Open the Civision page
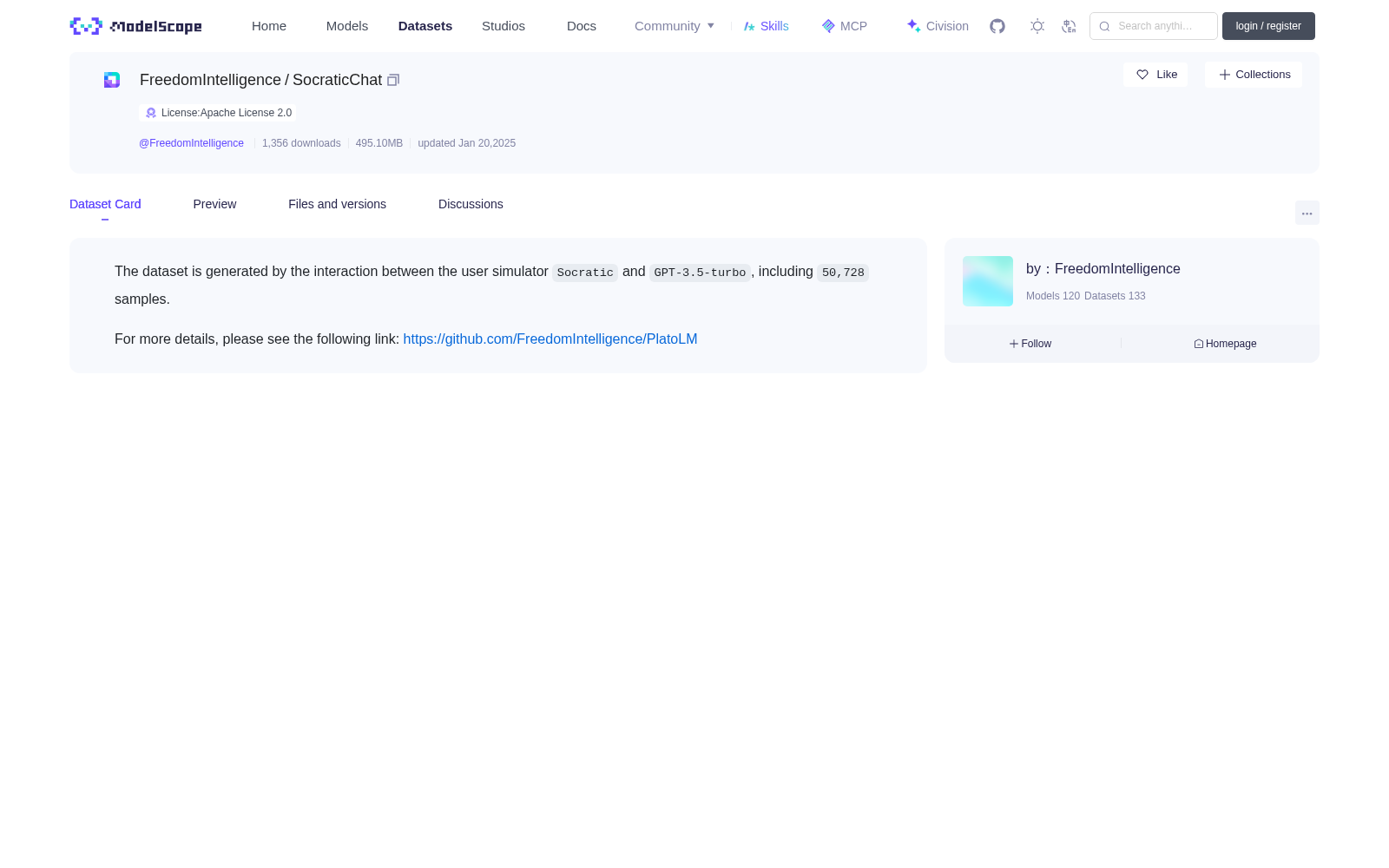The width and height of the screenshot is (1389, 868). (938, 26)
